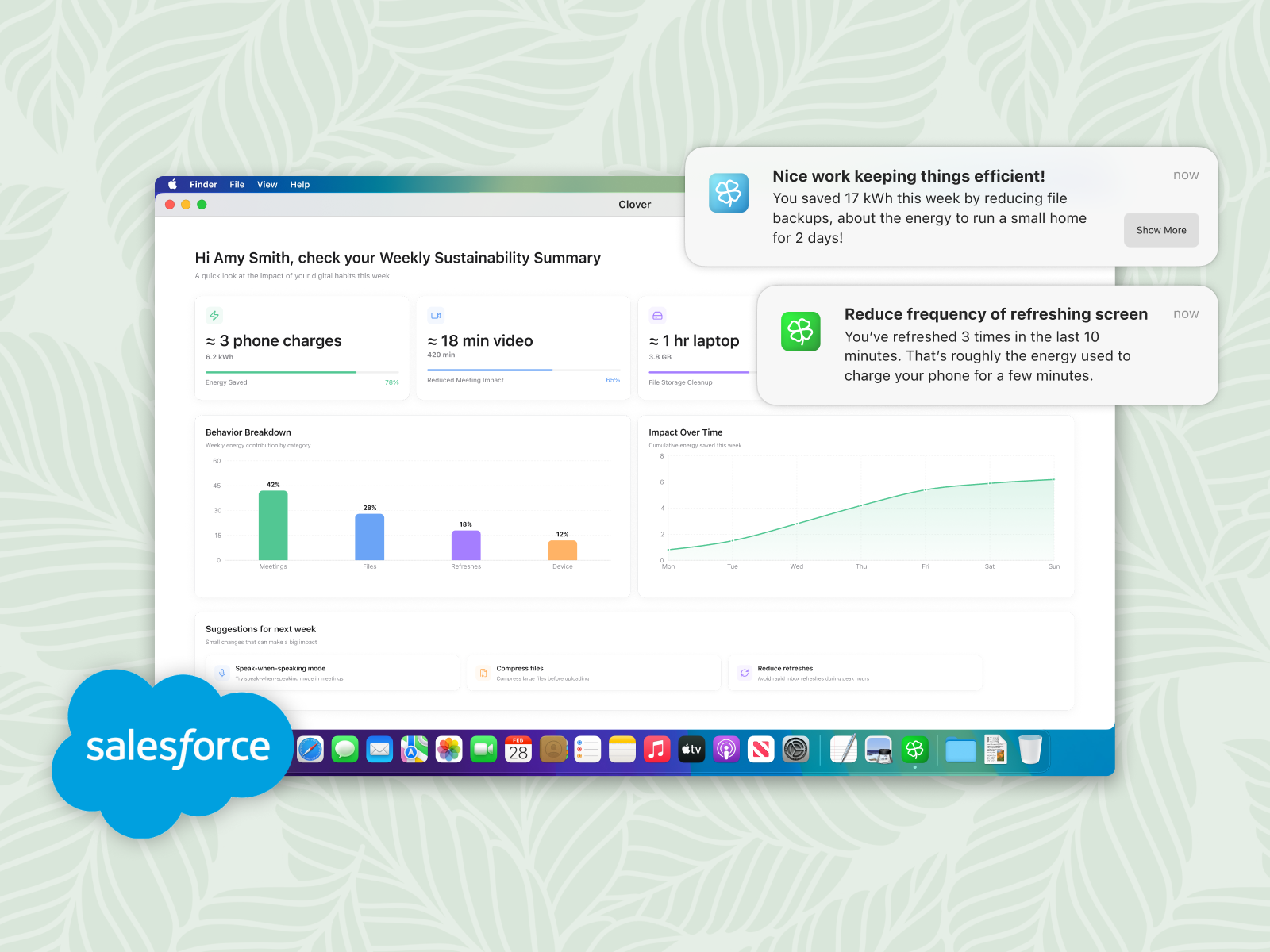Click the Reduced Meeting Impact progress bar
1270x952 pixels.
(x=524, y=370)
